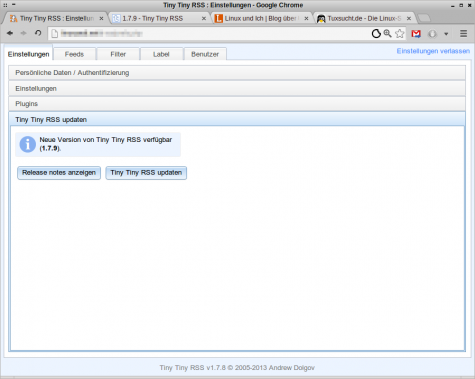Close the Chrome window

point(469,5)
